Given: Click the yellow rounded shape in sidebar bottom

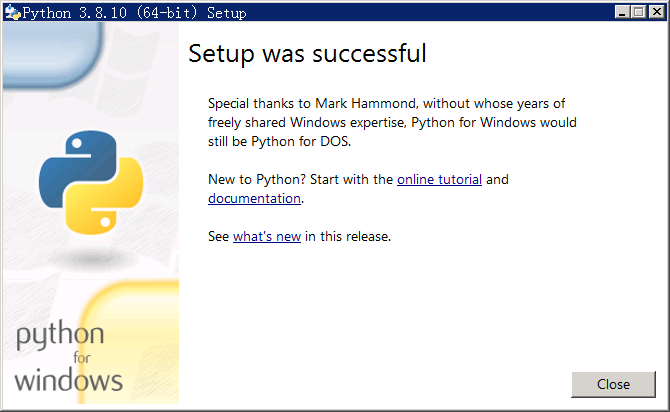Looking at the screenshot, I should [x=130, y=342].
